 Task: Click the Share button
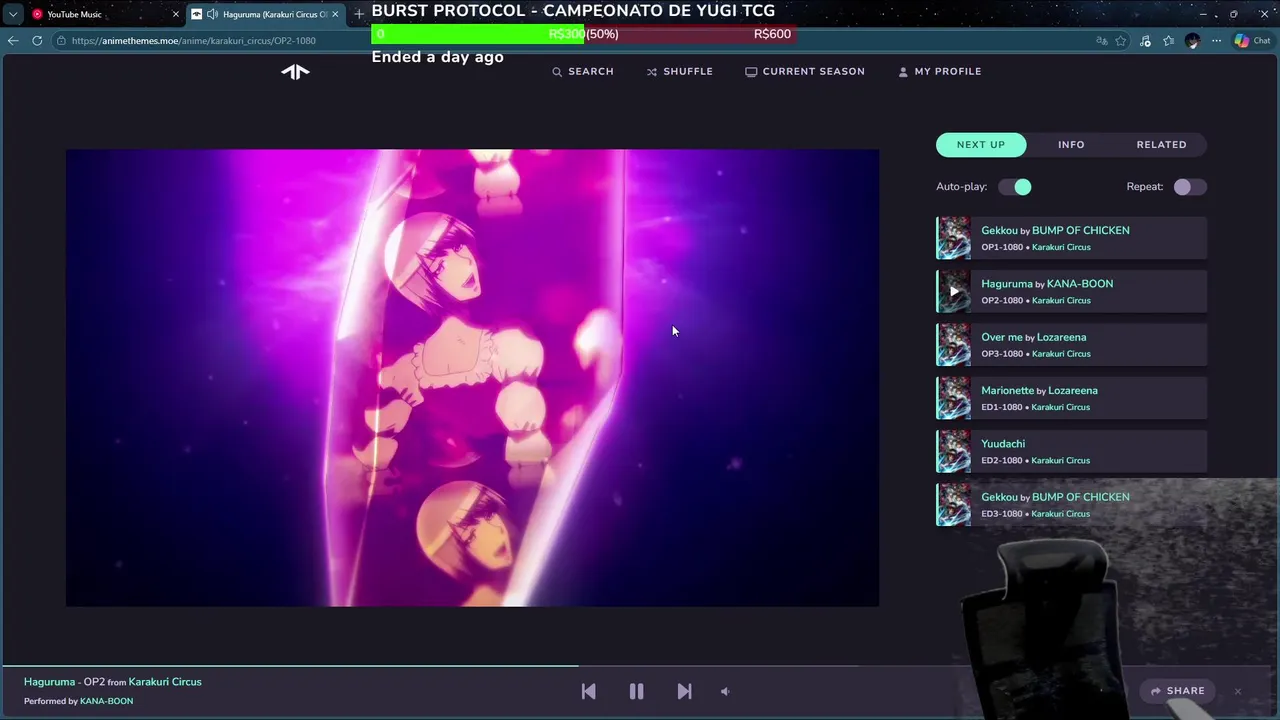point(1177,691)
